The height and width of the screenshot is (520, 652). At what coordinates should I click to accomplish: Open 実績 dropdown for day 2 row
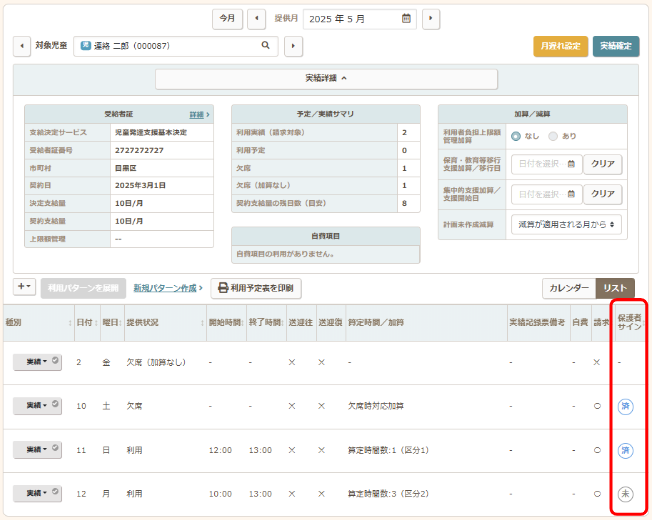(37, 361)
